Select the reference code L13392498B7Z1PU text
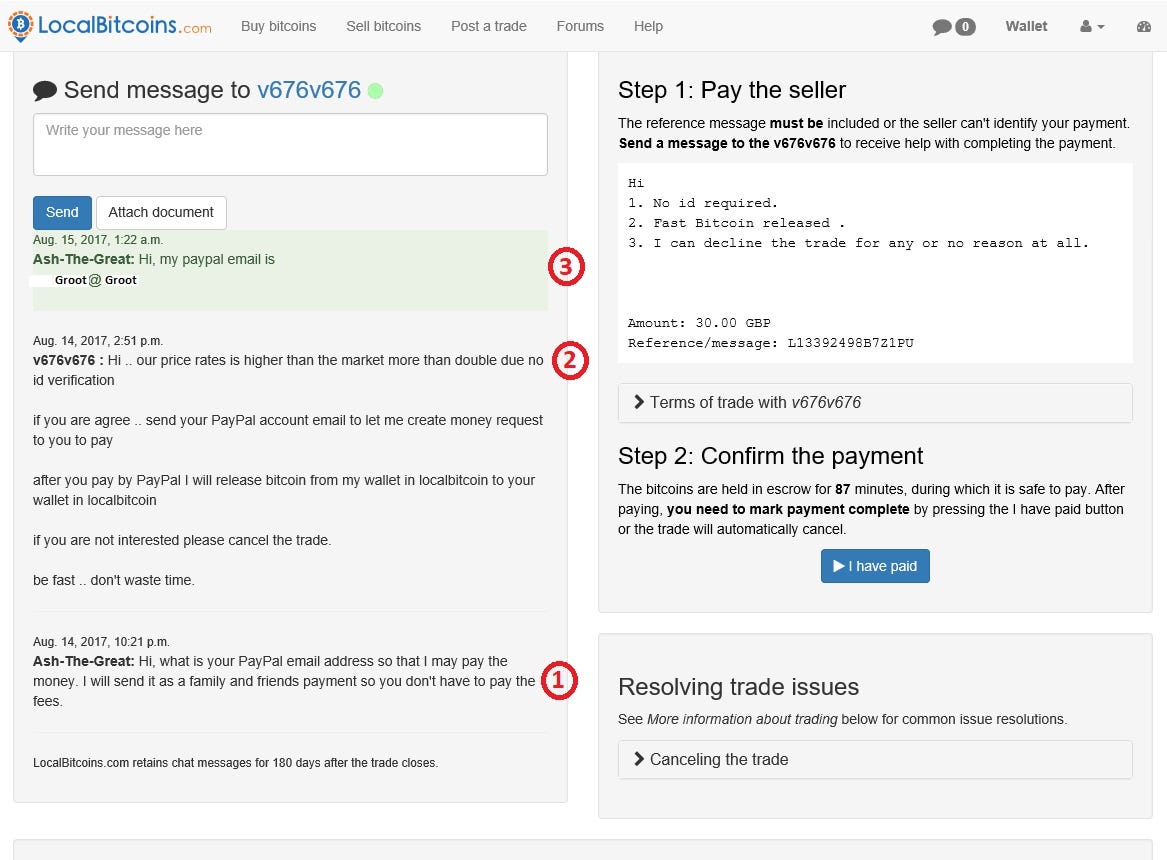Image resolution: width=1167 pixels, height=860 pixels. click(x=850, y=343)
